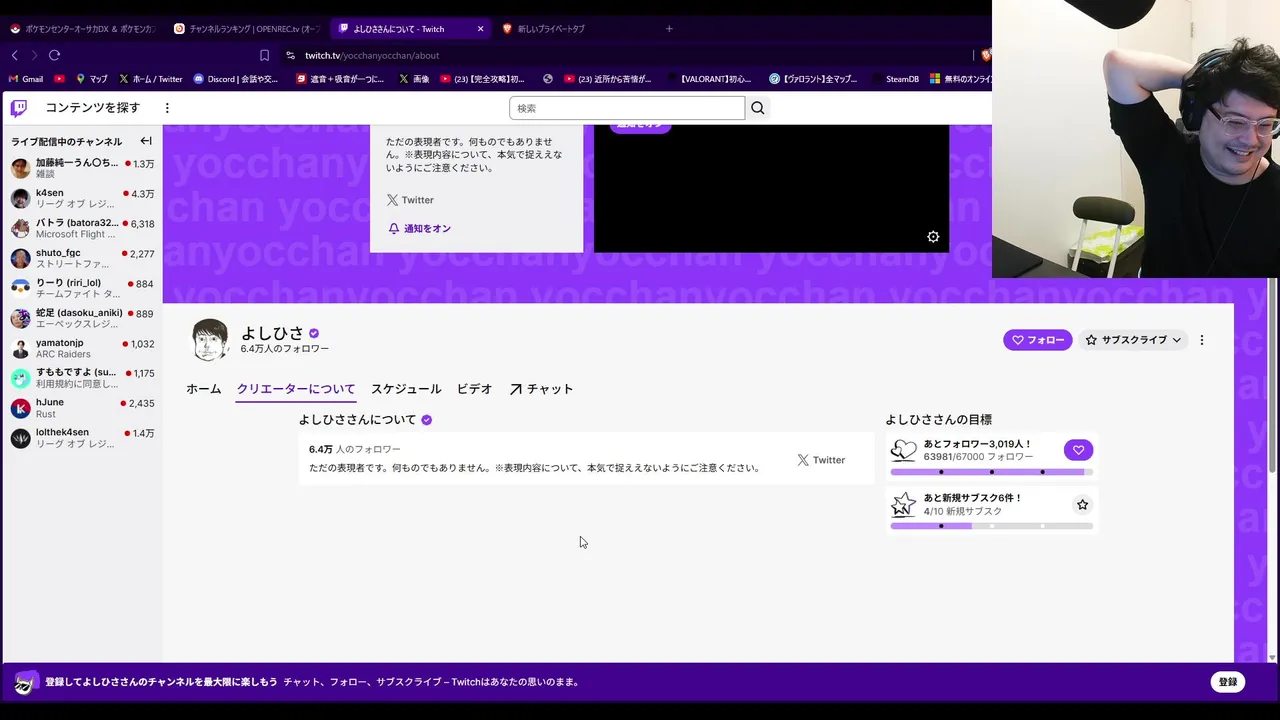
Task: Open shuto_fgc channel in sidebar
Action: pyautogui.click(x=82, y=258)
